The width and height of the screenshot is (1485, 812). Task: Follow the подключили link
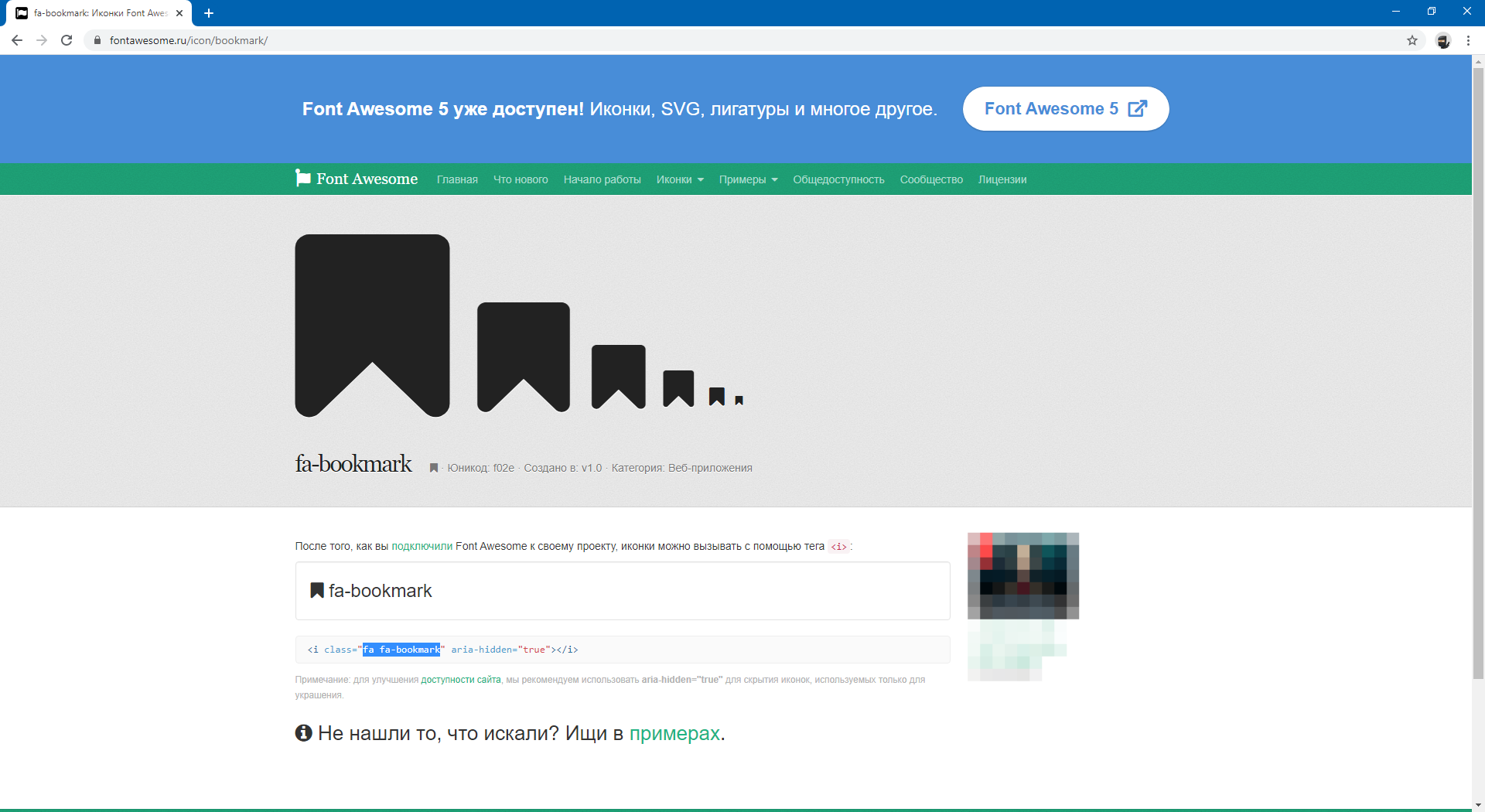tap(422, 546)
